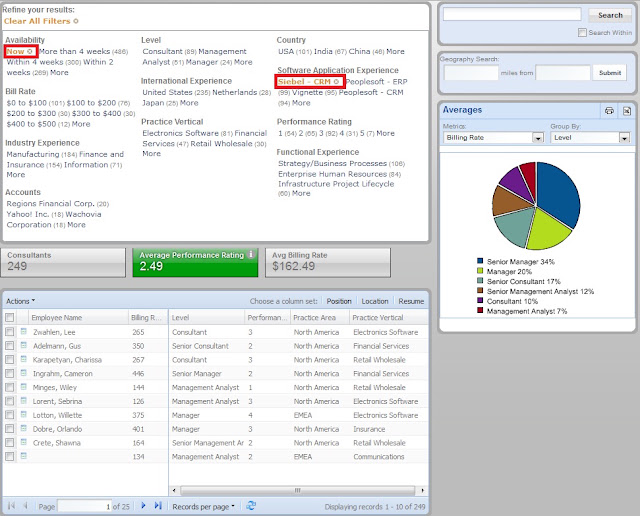The height and width of the screenshot is (516, 640).
Task: Toggle select-all checkbox in table header
Action: point(9,317)
